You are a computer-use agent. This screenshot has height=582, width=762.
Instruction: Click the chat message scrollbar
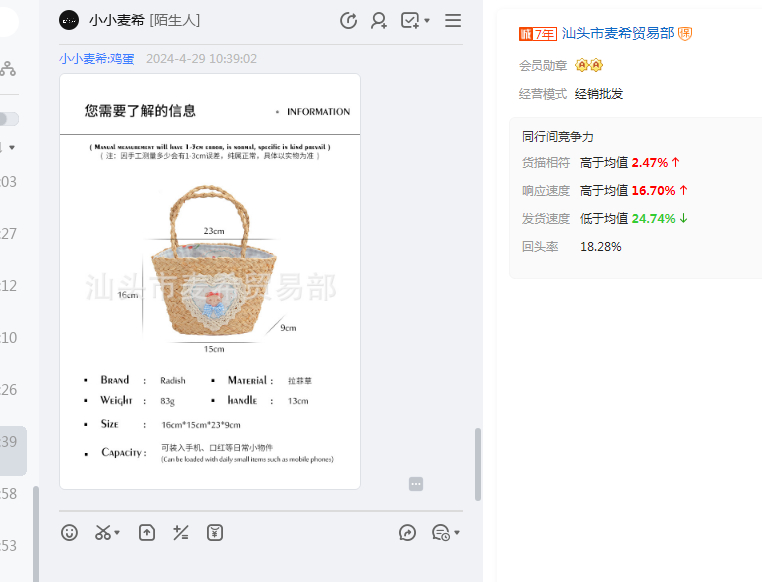pyautogui.click(x=478, y=464)
